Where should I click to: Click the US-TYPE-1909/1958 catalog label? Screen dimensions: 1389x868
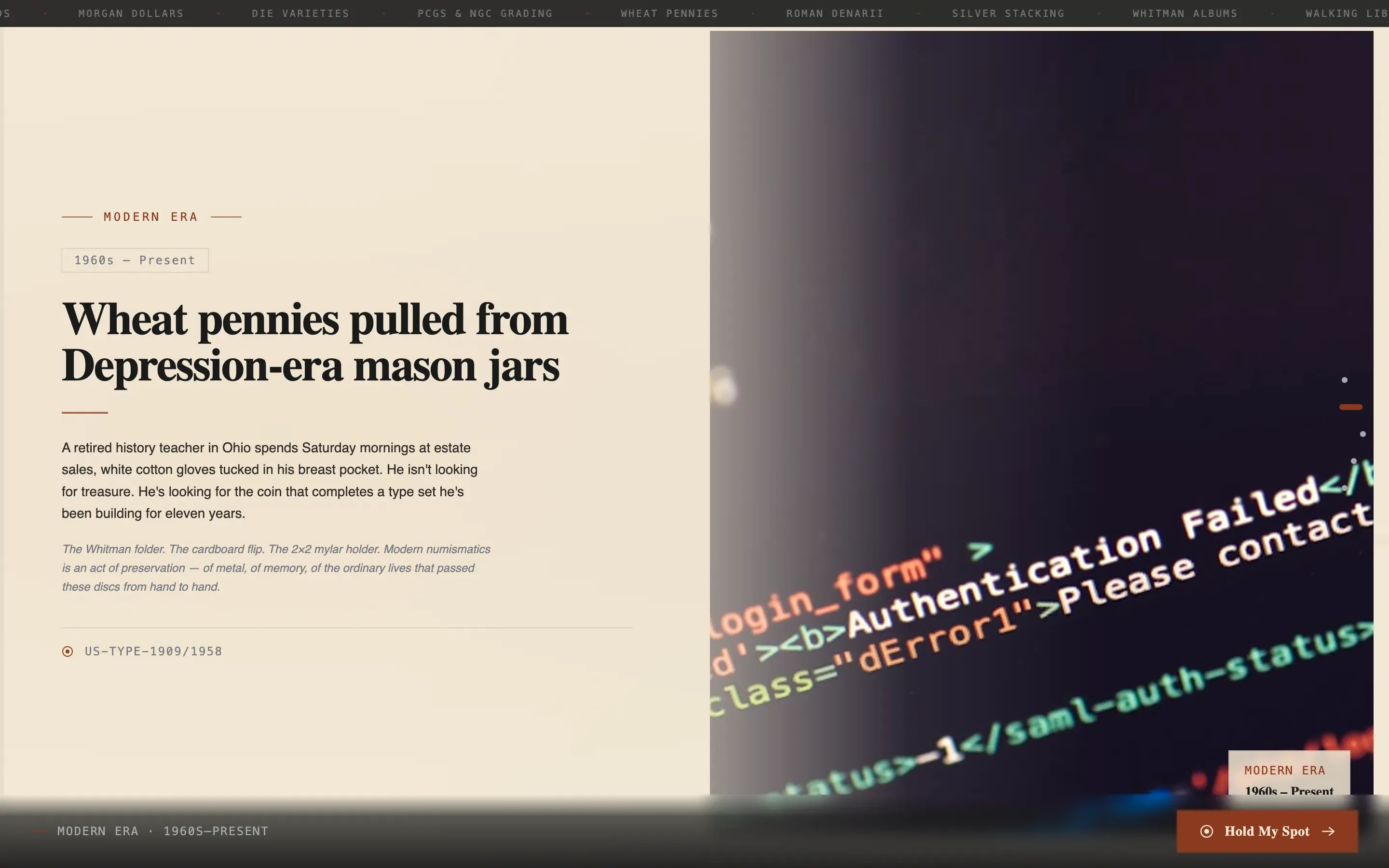[x=153, y=651]
